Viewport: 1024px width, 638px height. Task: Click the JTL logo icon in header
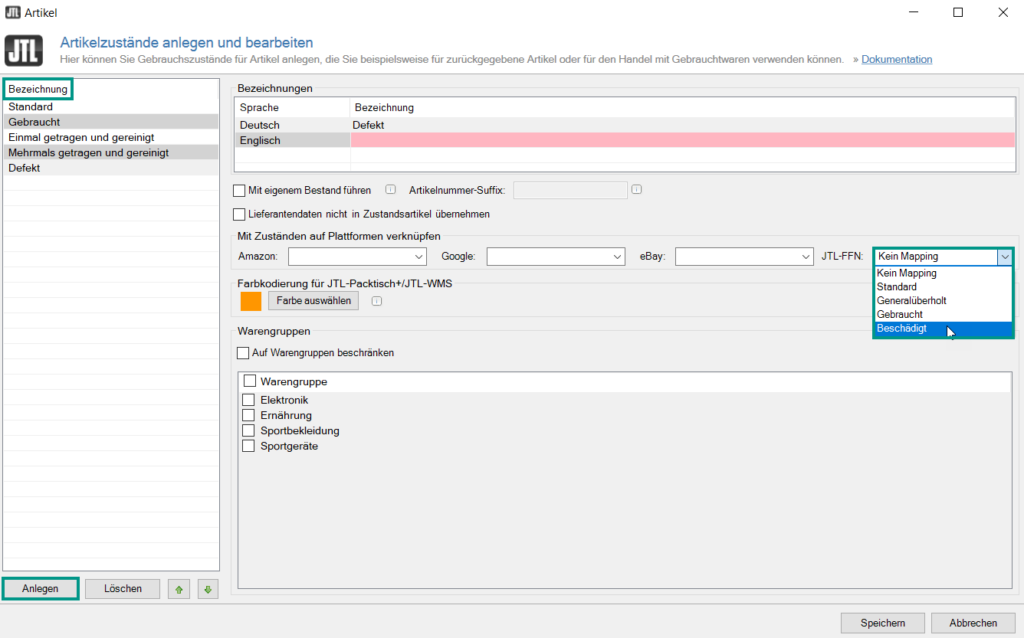23,51
